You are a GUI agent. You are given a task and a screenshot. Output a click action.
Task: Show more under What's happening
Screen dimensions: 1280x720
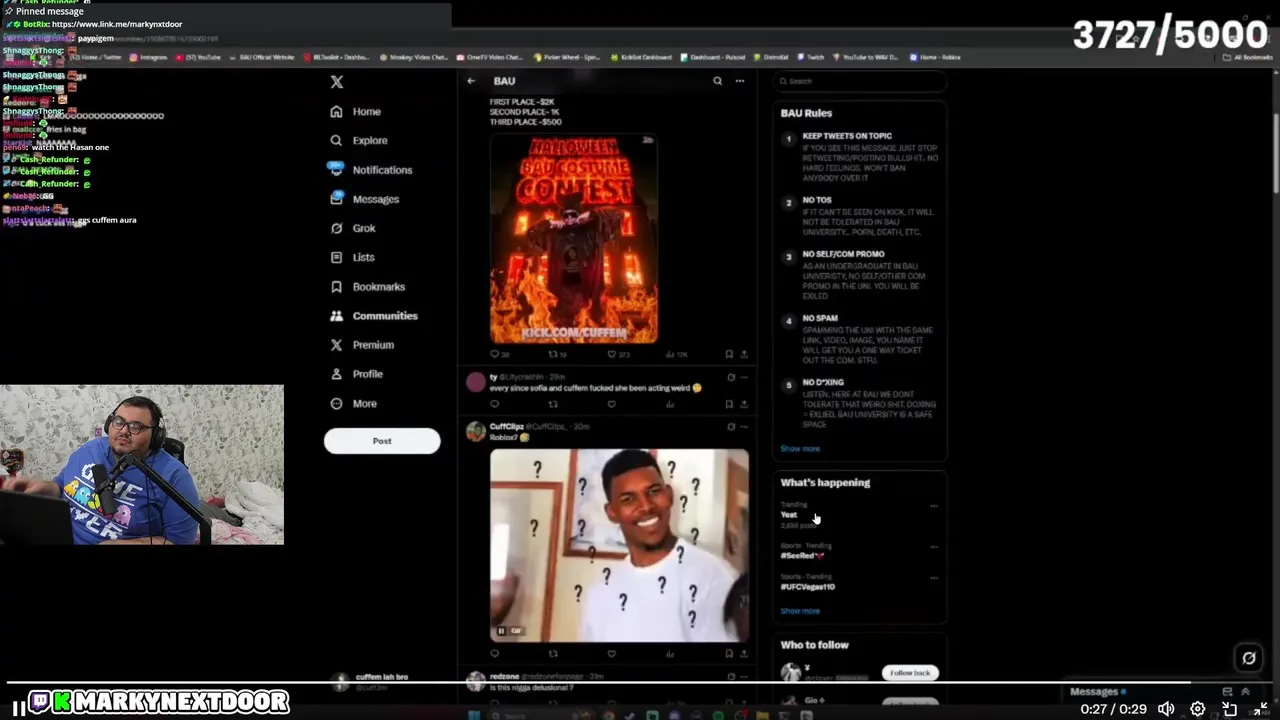pyautogui.click(x=800, y=611)
